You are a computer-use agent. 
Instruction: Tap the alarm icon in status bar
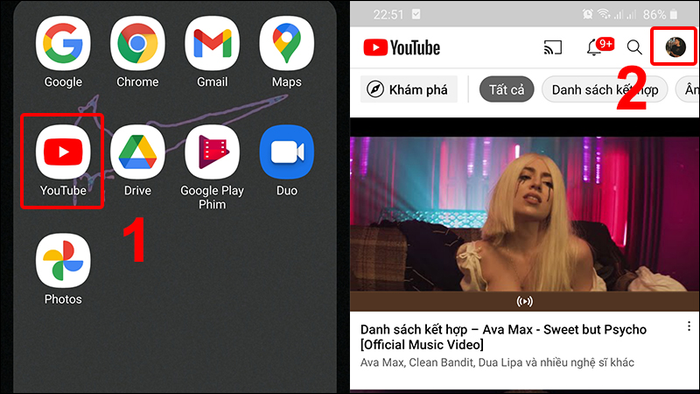tap(588, 14)
